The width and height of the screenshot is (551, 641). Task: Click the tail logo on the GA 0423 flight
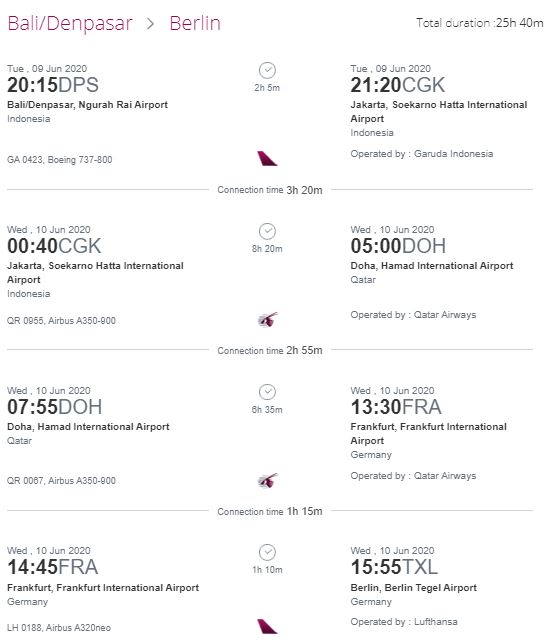coord(267,158)
